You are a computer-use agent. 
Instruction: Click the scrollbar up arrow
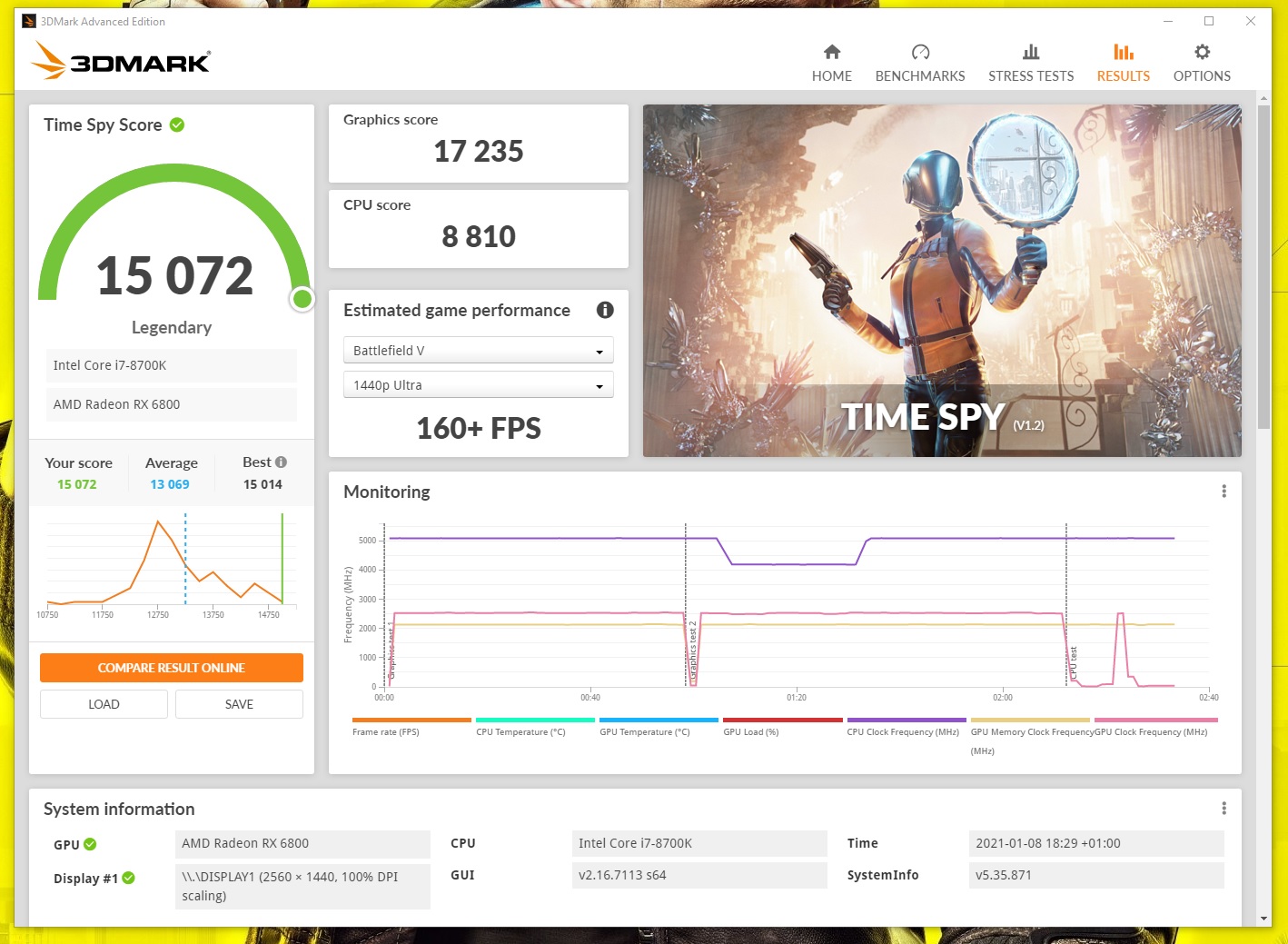(x=1263, y=96)
